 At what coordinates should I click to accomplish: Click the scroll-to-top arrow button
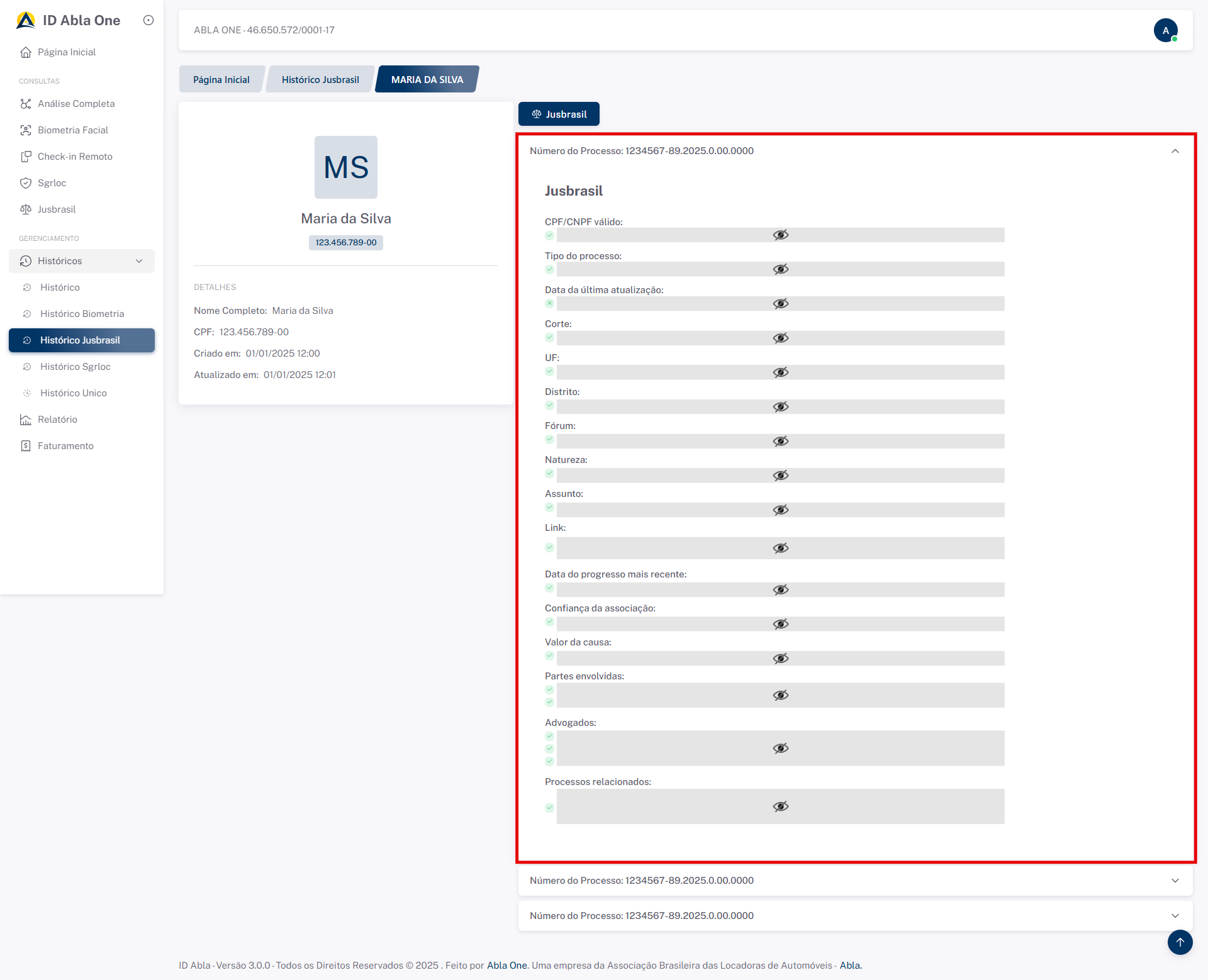pos(1180,942)
